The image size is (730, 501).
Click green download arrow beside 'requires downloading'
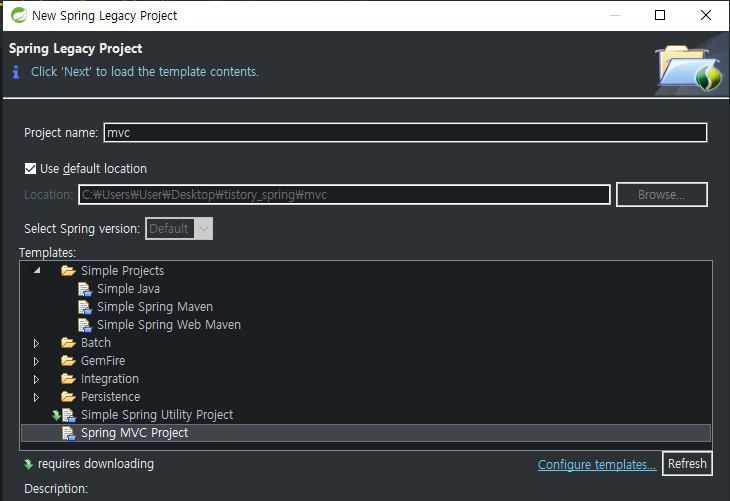click(x=28, y=464)
